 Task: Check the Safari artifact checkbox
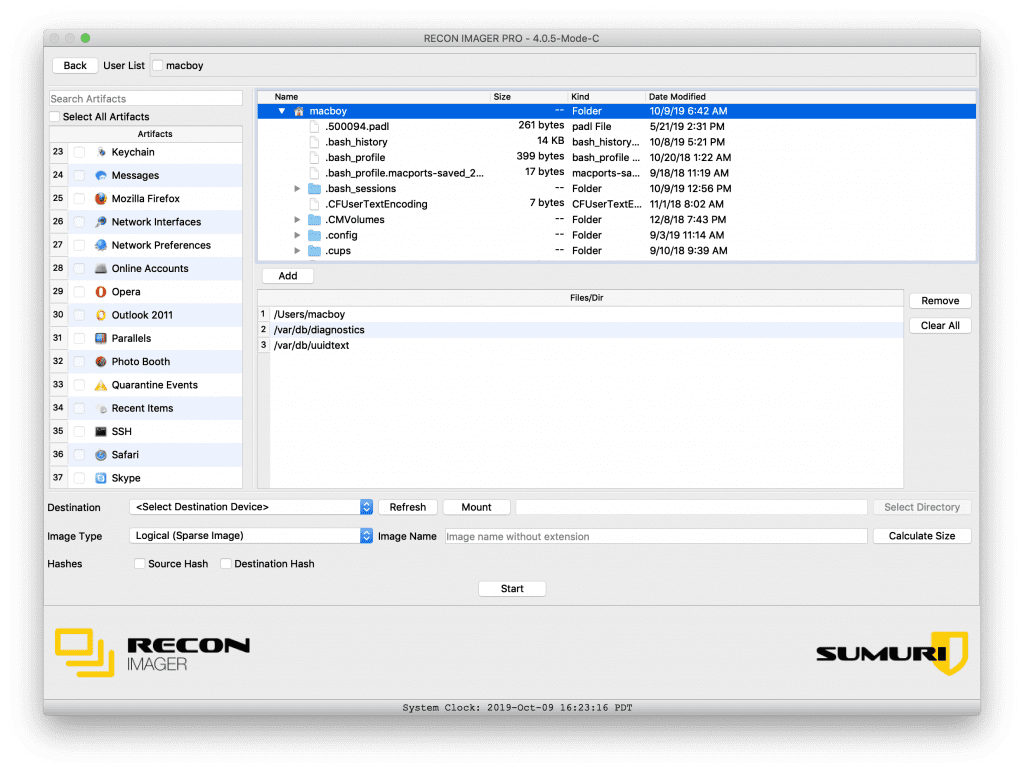79,455
